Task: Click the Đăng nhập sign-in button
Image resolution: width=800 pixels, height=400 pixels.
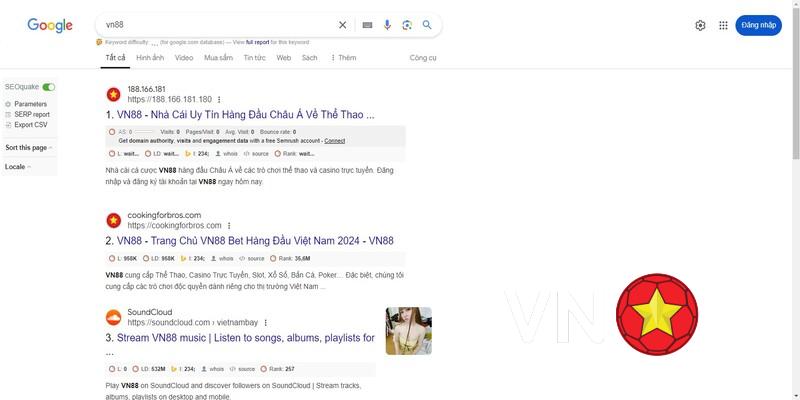Action: [x=758, y=25]
